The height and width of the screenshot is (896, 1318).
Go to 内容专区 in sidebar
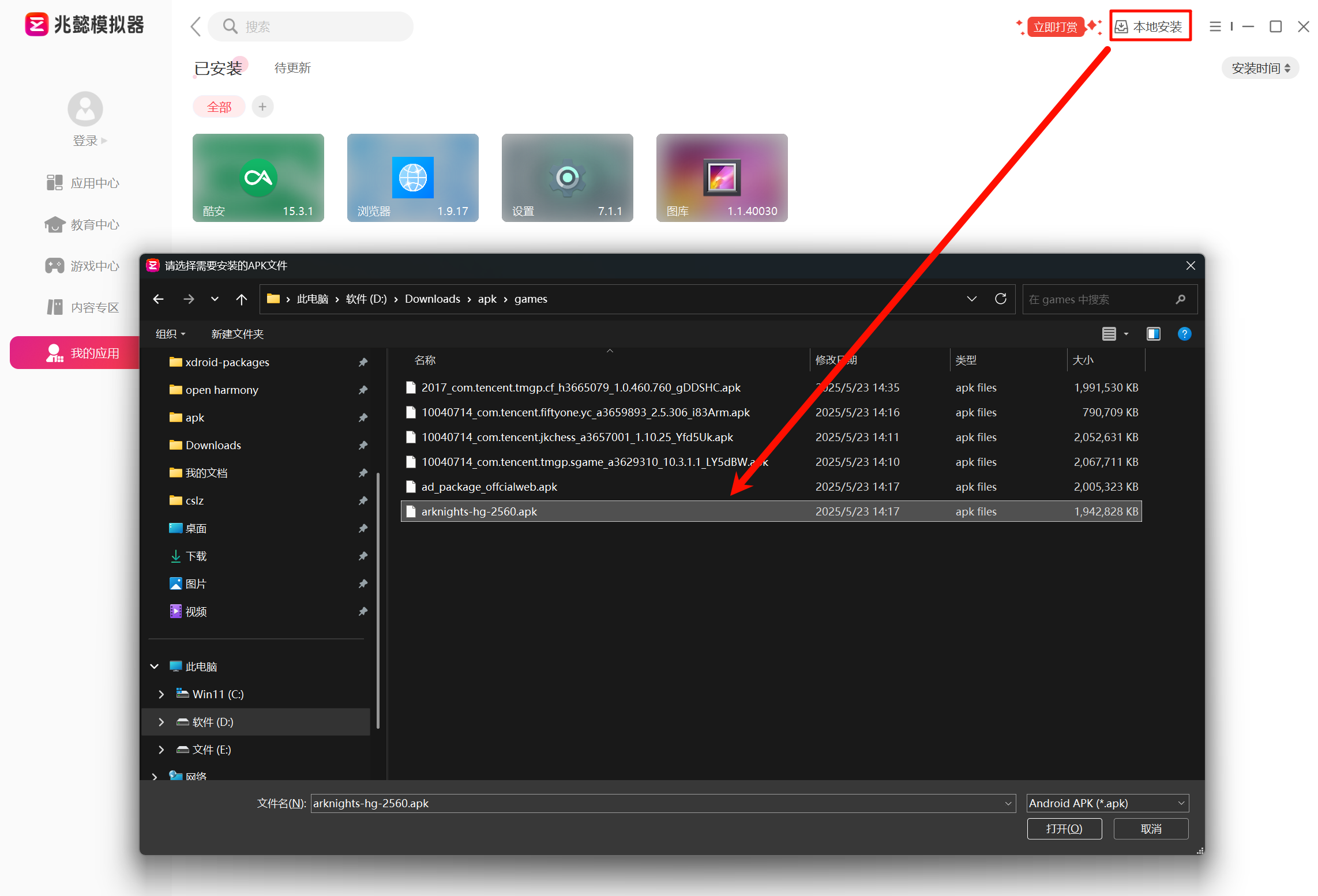pyautogui.click(x=82, y=308)
